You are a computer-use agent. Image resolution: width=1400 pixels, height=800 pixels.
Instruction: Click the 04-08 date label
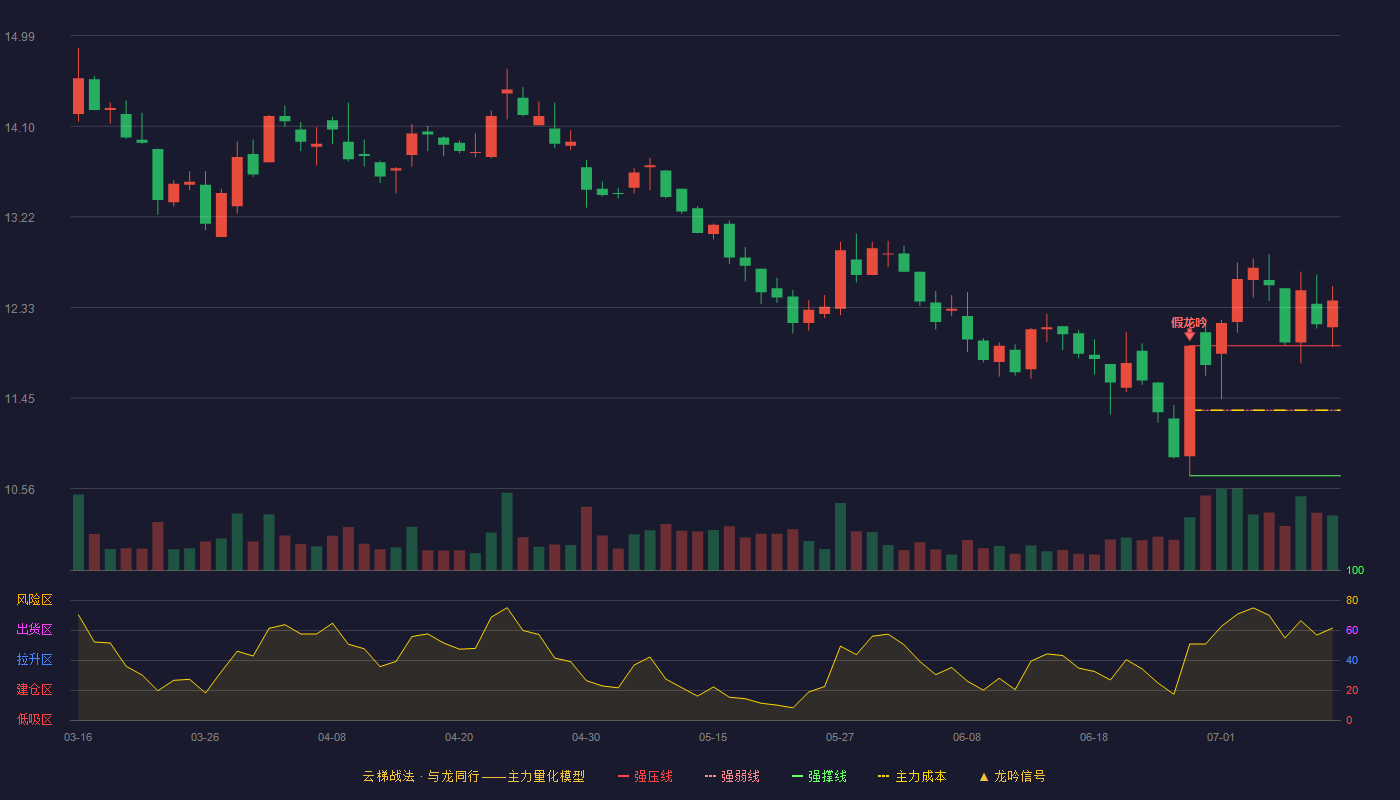[x=332, y=737]
